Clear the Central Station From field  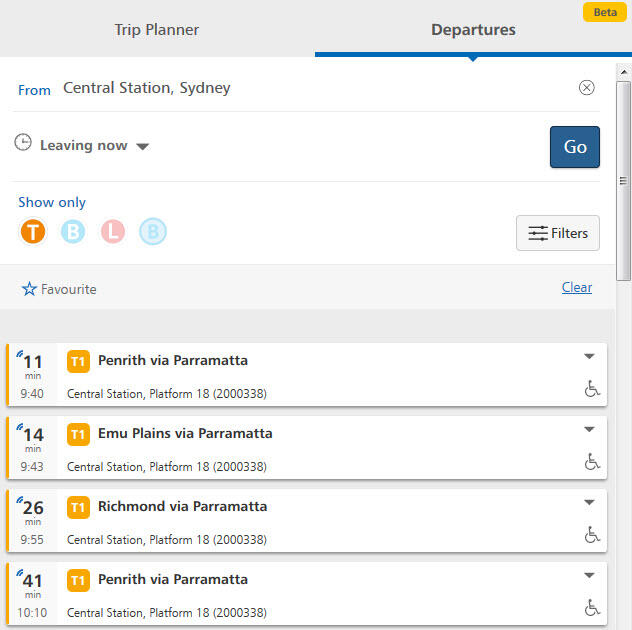click(x=586, y=87)
